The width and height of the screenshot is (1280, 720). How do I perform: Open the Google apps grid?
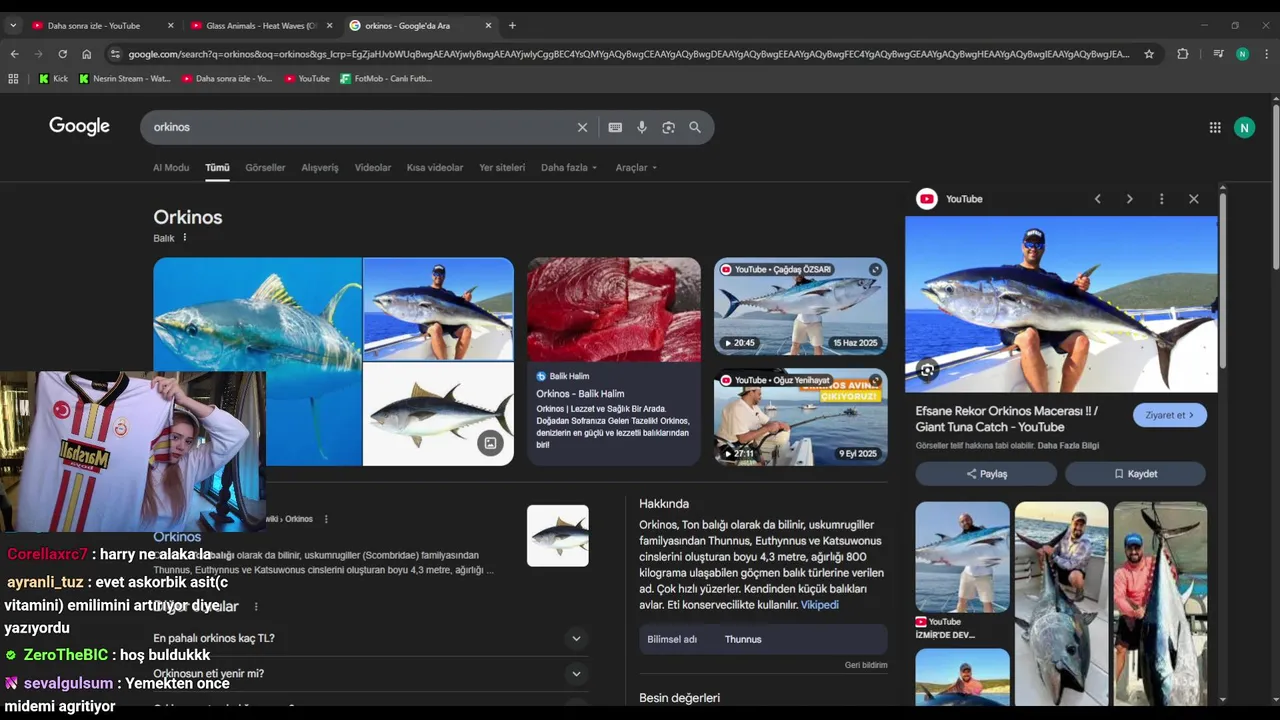click(x=1215, y=127)
